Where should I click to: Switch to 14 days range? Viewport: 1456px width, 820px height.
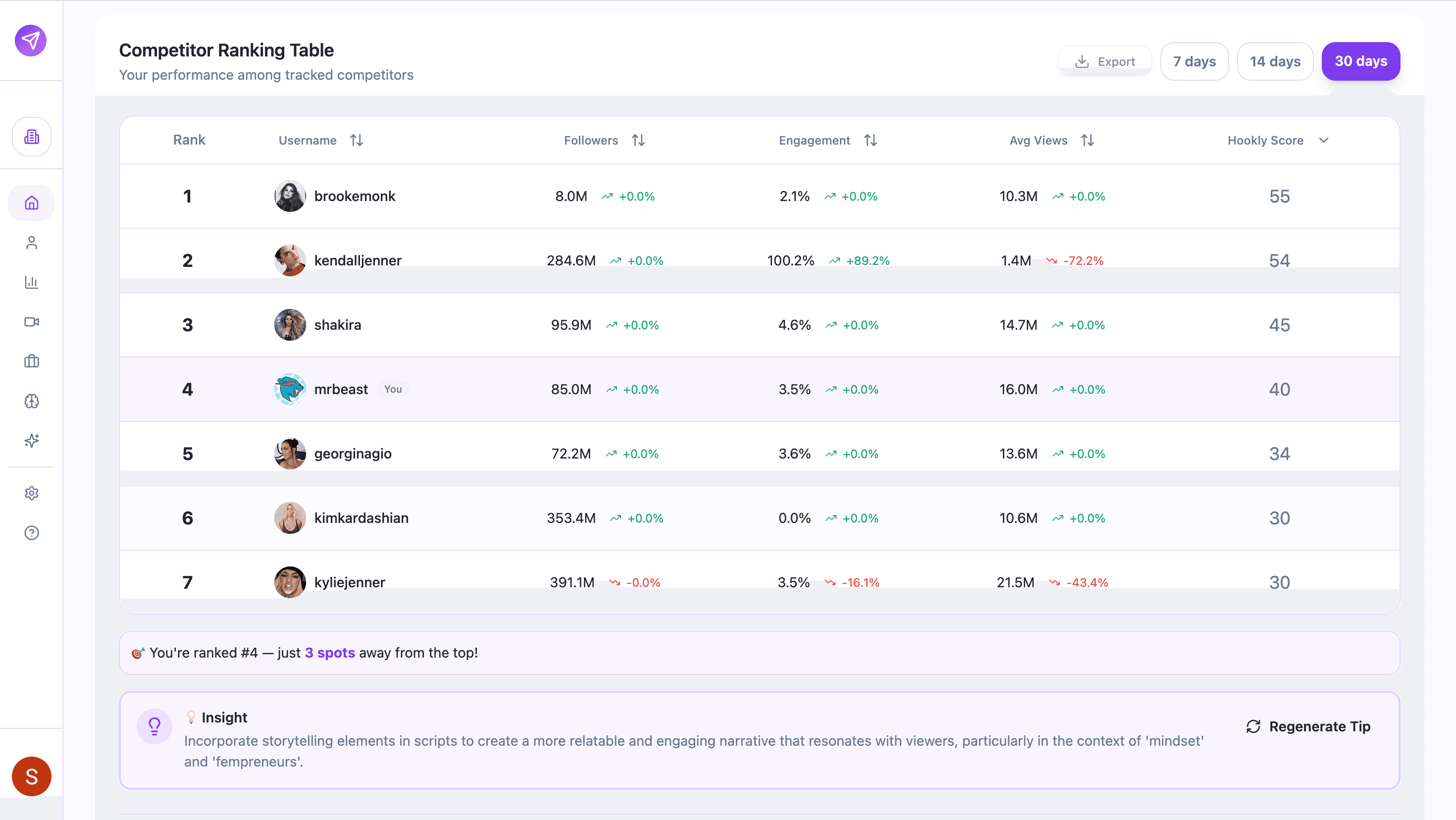(x=1275, y=61)
